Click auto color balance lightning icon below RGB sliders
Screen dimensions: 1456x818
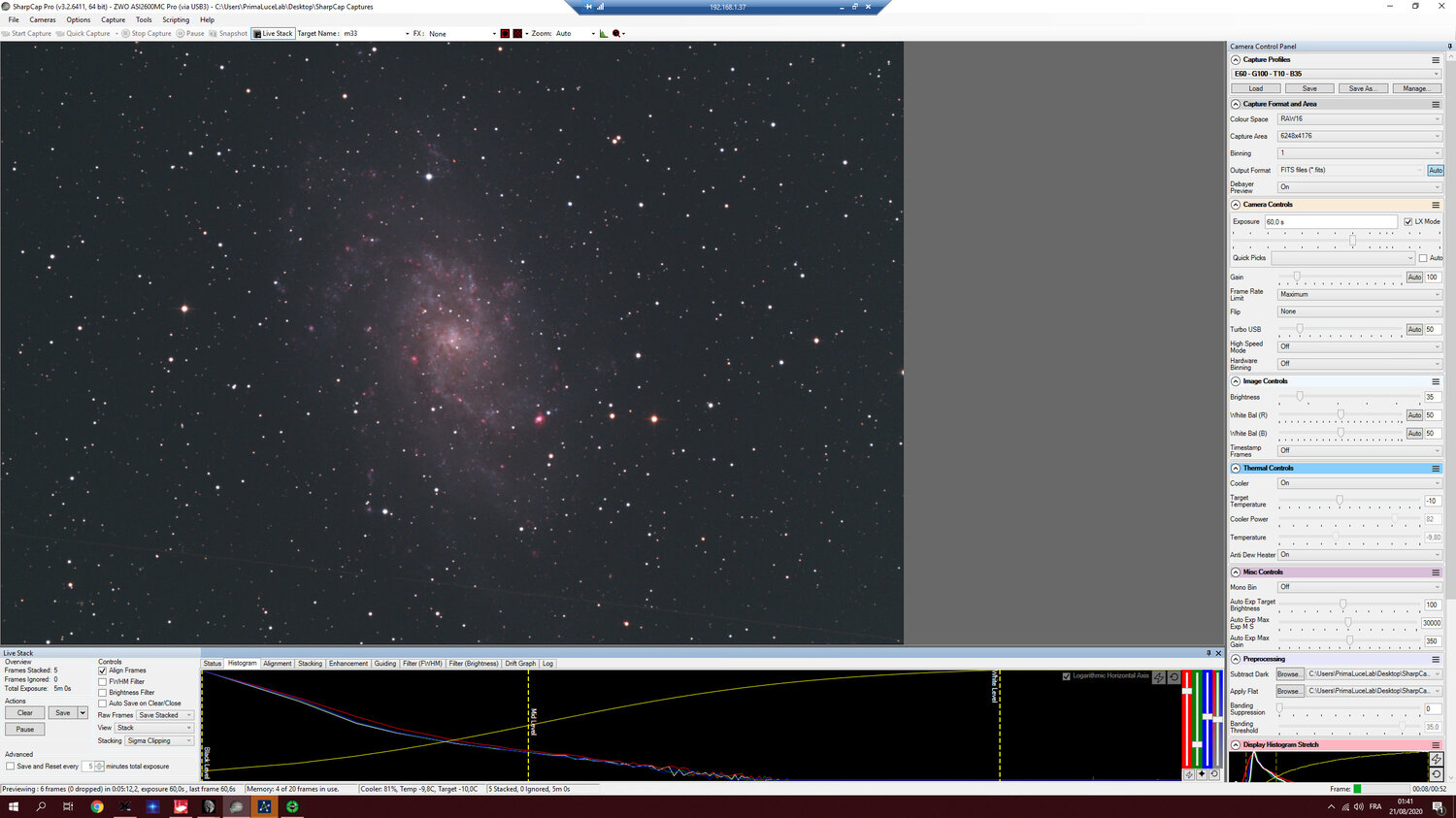click(x=1189, y=774)
